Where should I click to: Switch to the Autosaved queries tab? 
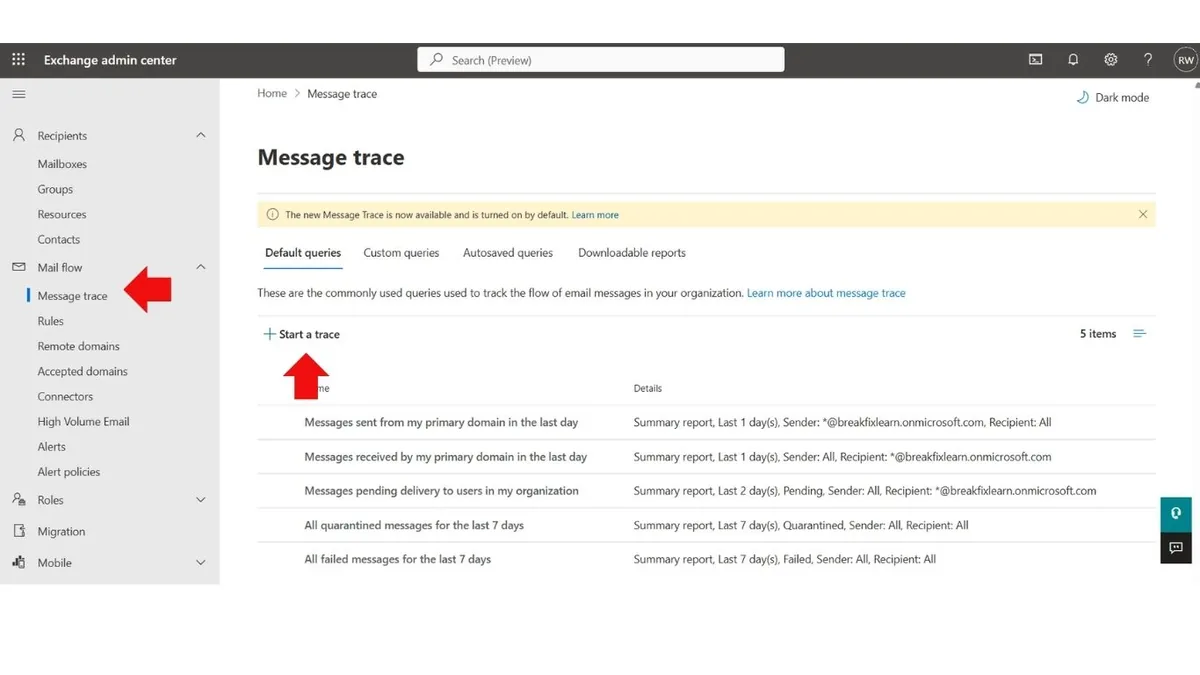[508, 253]
